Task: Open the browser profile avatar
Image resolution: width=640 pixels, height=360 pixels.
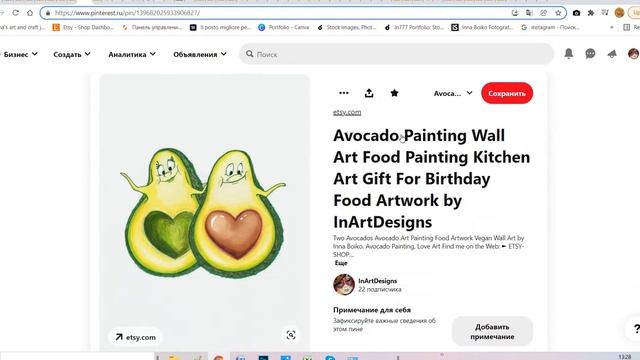Action: pos(619,13)
